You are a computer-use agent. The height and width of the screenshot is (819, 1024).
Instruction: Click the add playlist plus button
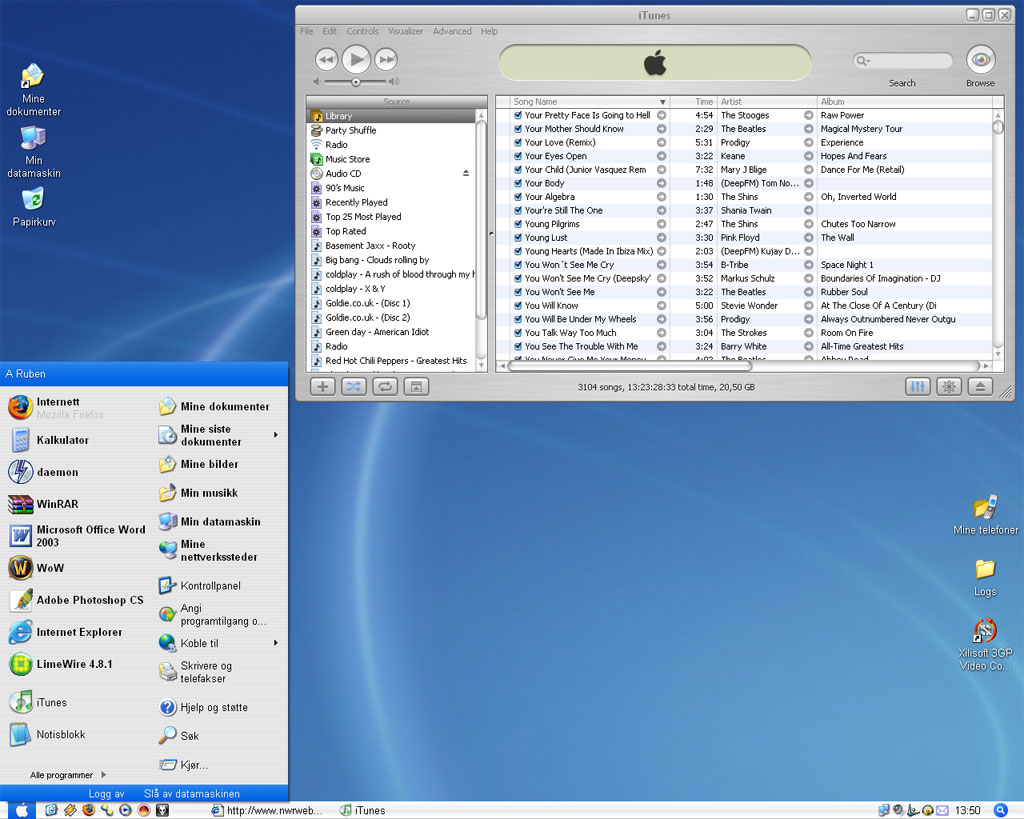(322, 387)
